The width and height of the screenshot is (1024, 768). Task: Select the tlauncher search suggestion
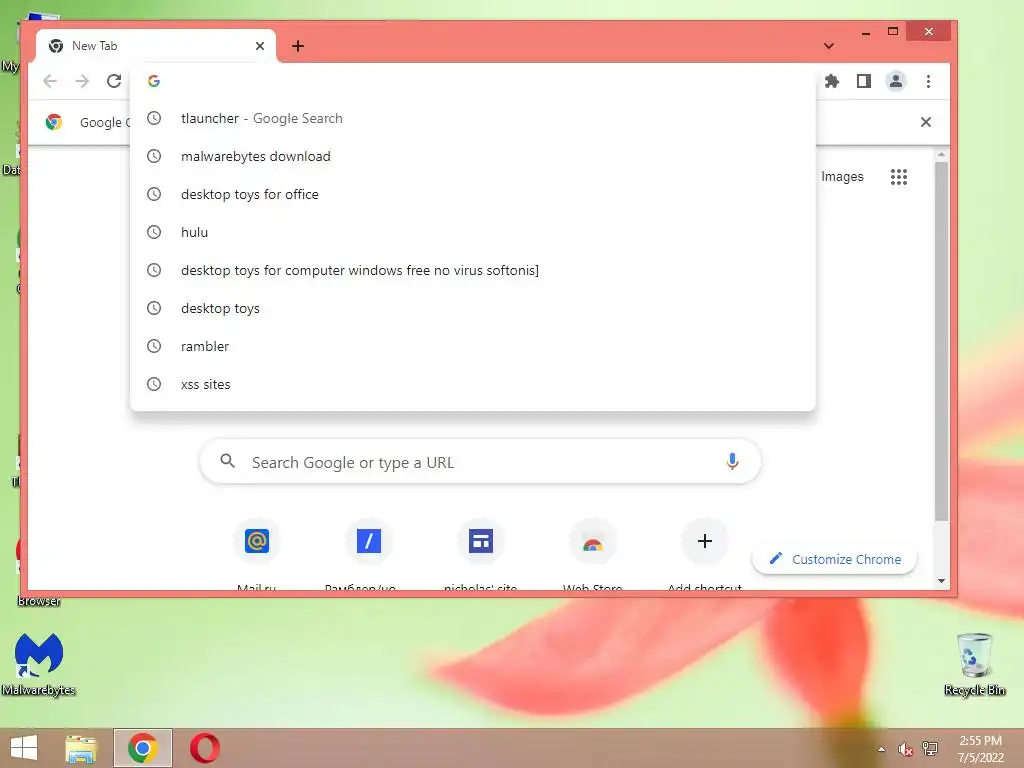point(473,118)
